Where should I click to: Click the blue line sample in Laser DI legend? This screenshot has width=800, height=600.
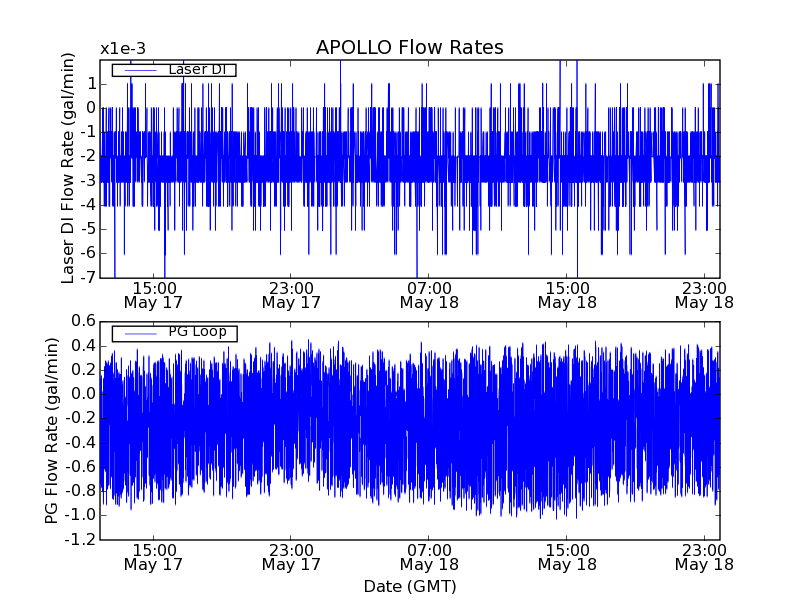[x=139, y=70]
